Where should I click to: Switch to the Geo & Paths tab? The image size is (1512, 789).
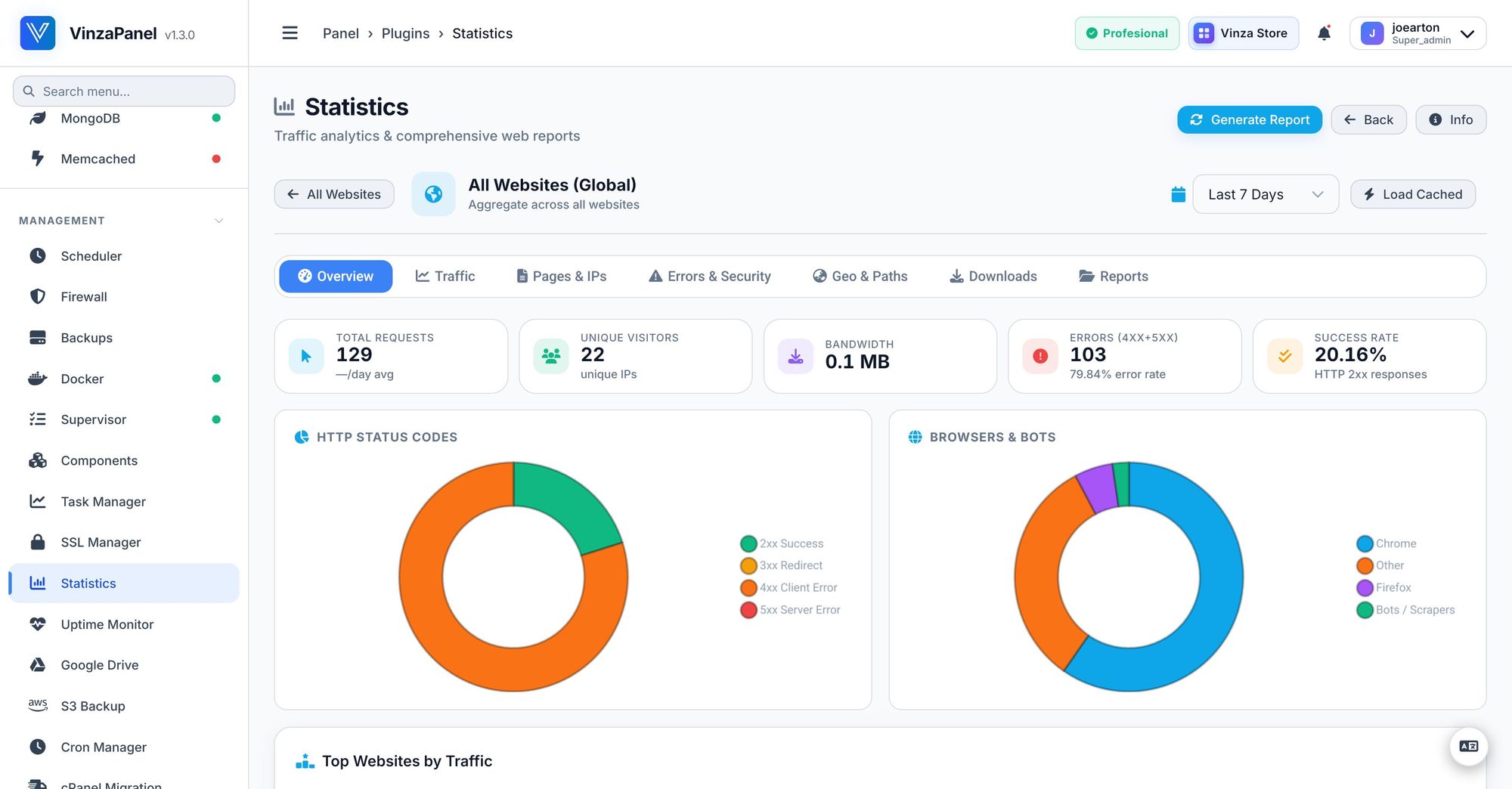(860, 276)
